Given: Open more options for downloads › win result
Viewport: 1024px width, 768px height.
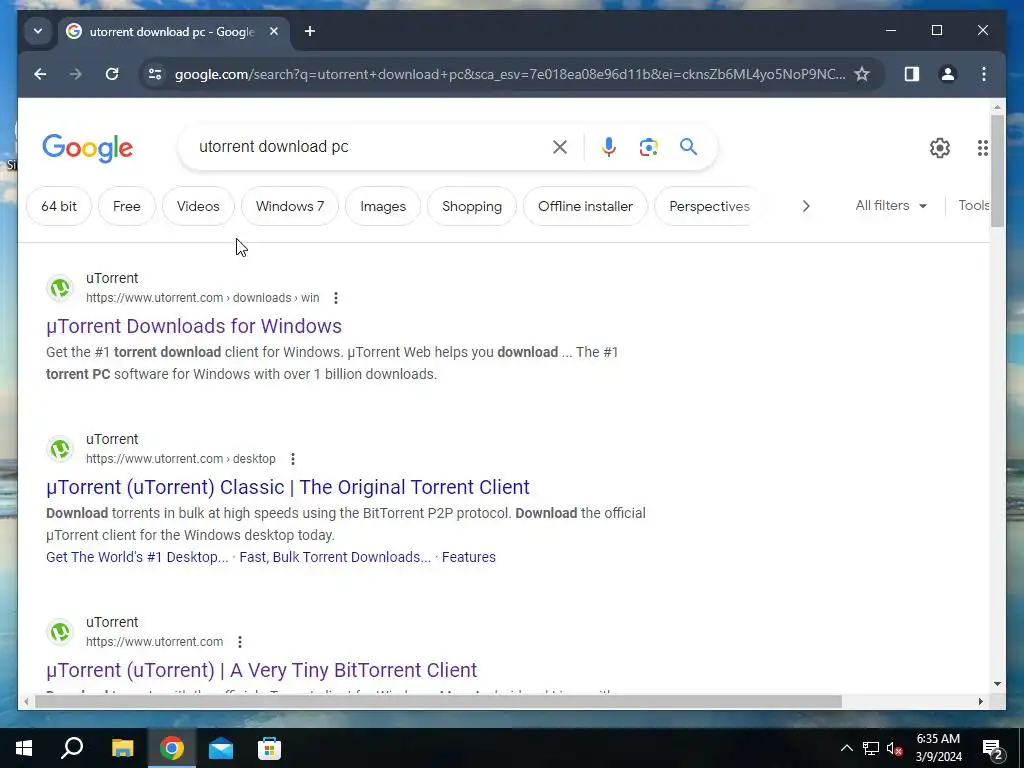Looking at the screenshot, I should [336, 298].
